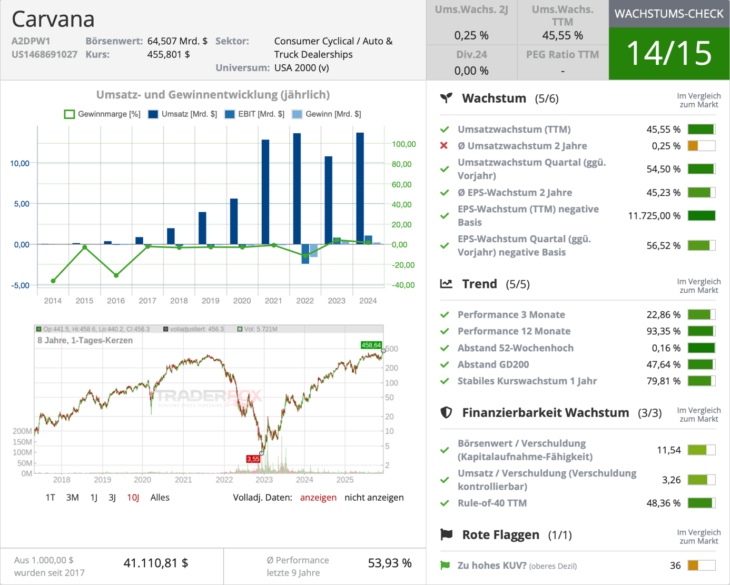Click the green flag beside Zu hohes KUV
The width and height of the screenshot is (730, 585).
pyautogui.click(x=444, y=565)
